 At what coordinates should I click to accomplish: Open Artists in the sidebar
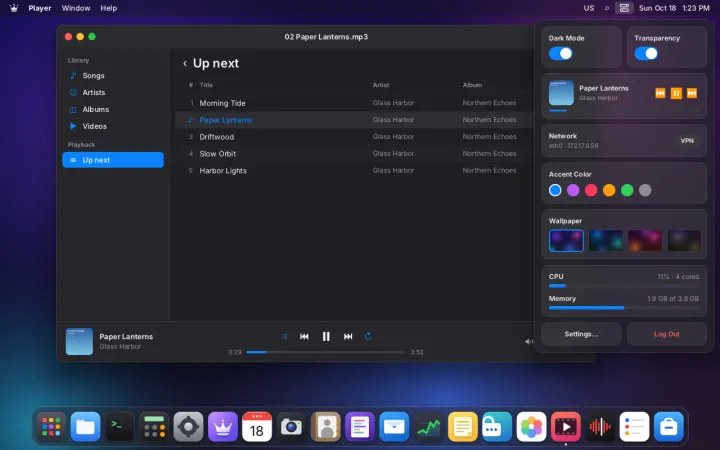[x=112, y=92]
